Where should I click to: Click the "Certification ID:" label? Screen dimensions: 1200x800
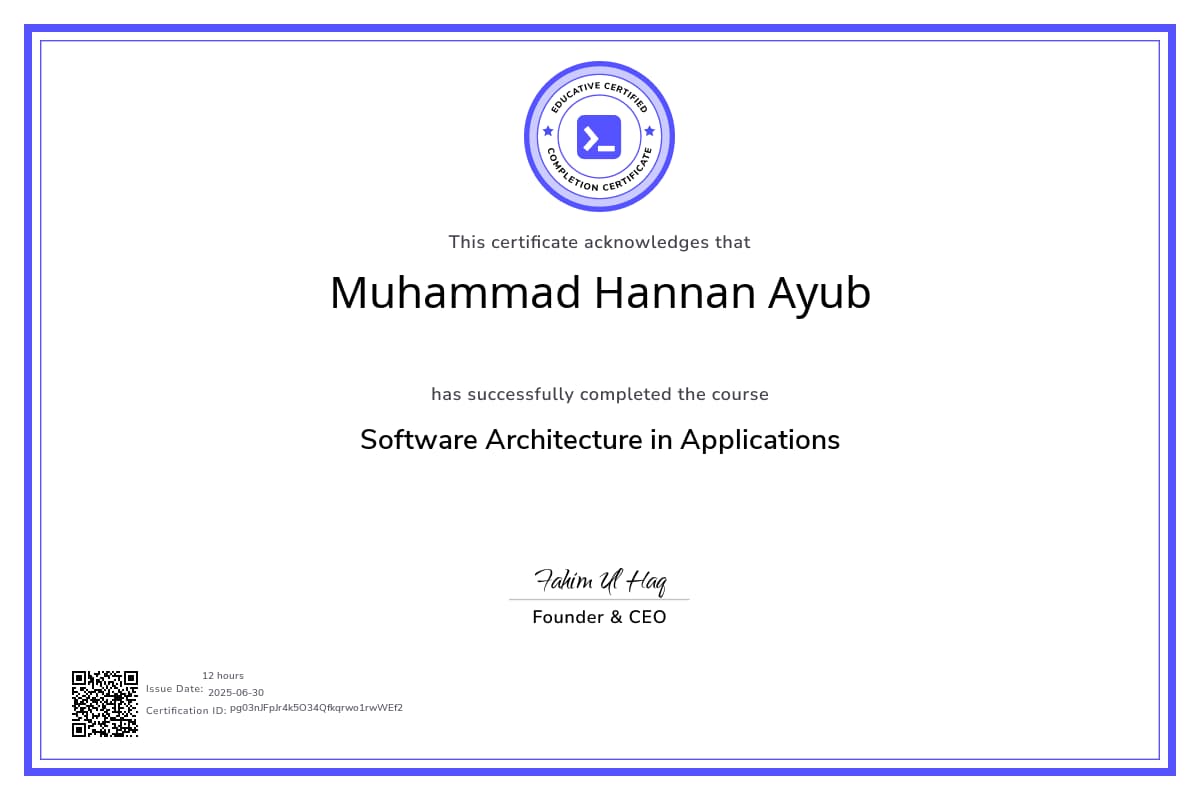click(x=186, y=710)
